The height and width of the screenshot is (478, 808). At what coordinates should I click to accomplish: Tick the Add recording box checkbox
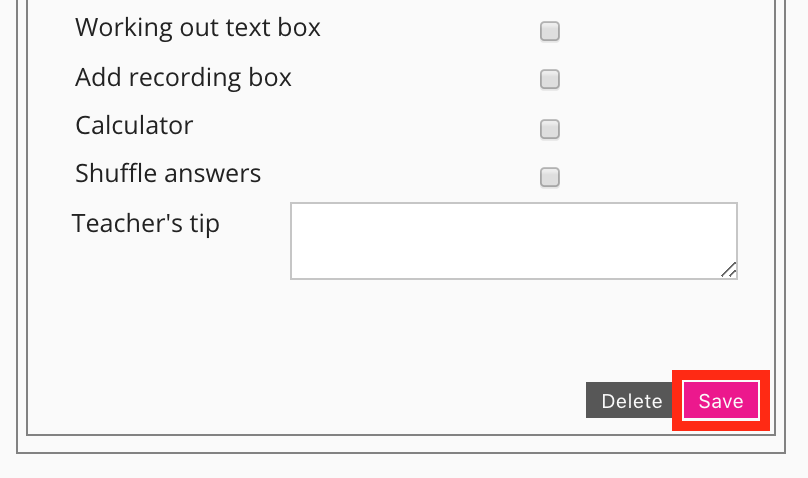(550, 80)
